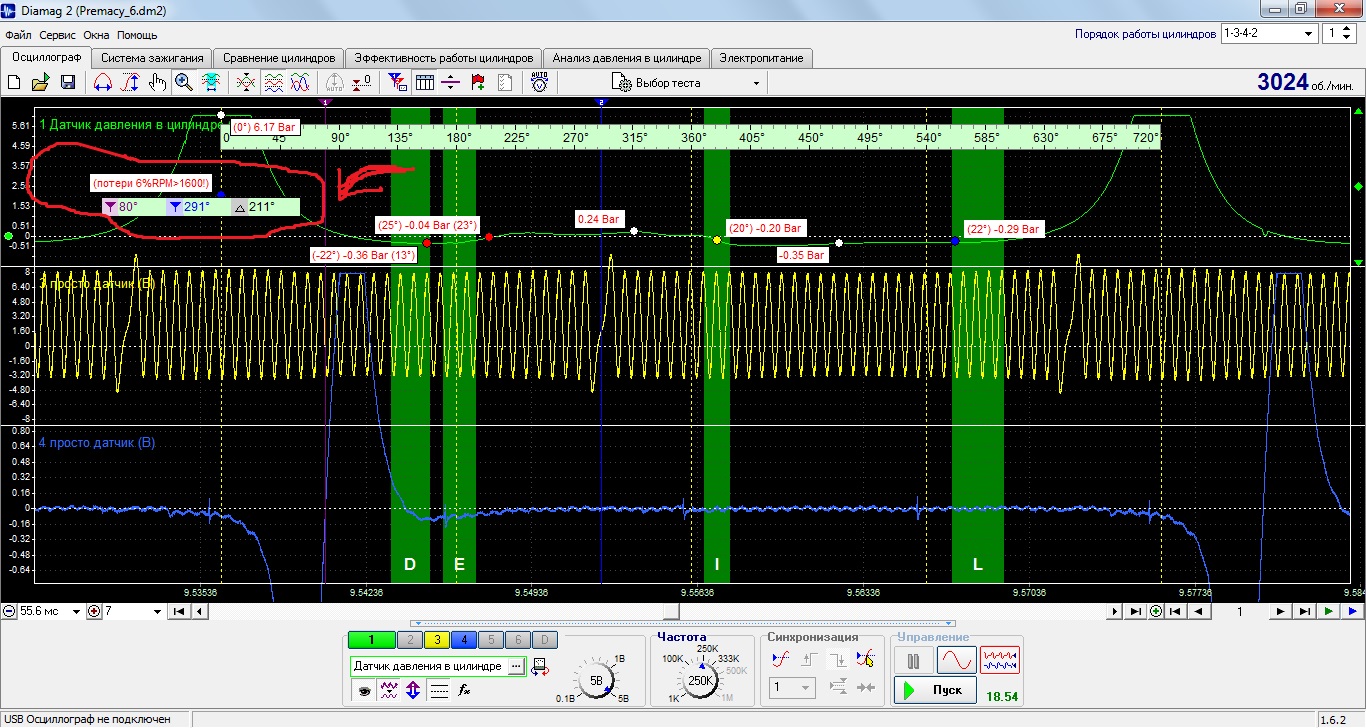1366x728 pixels.
Task: Toggle channel 4 blue button
Action: tap(462, 640)
